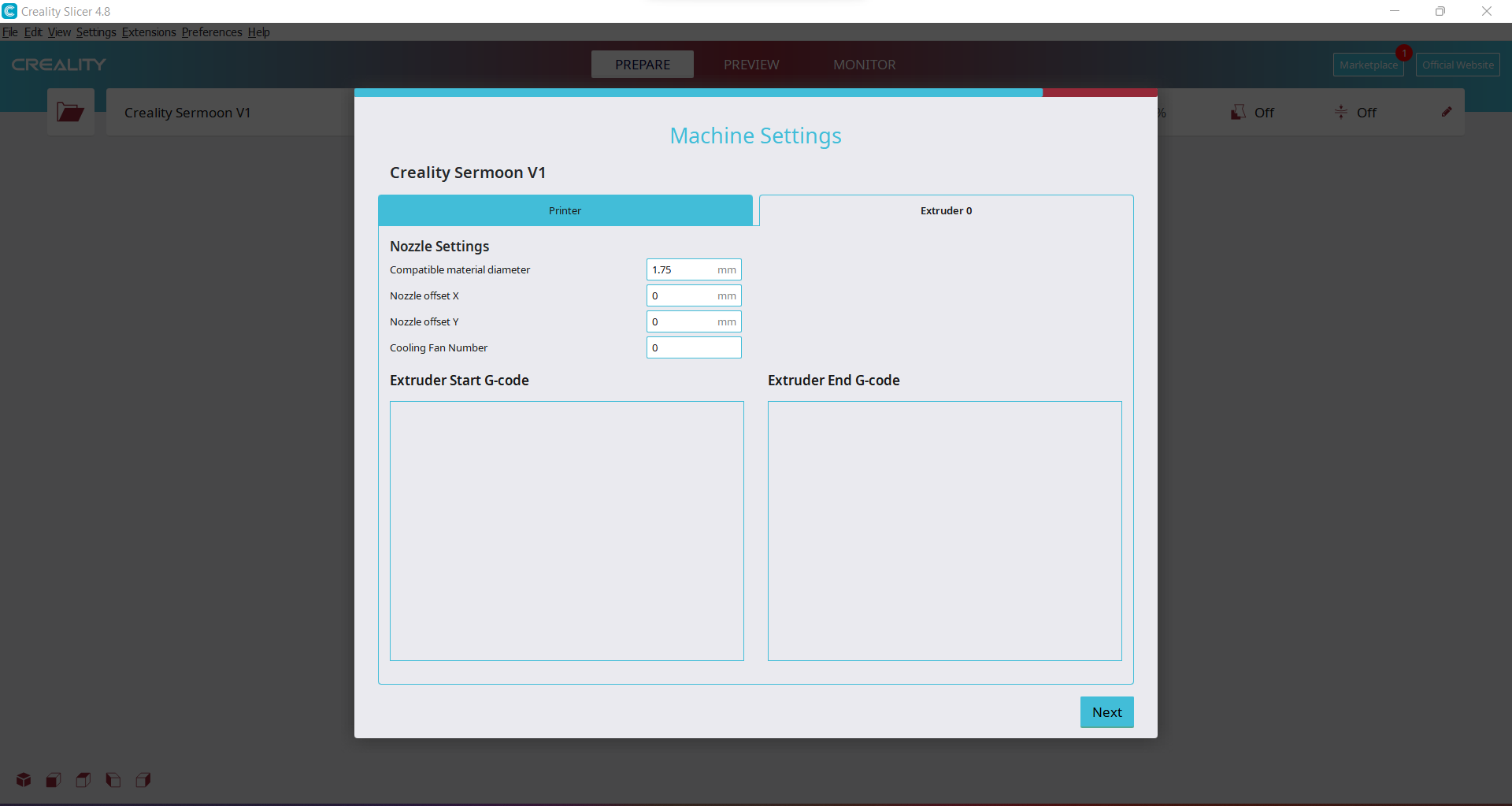Image resolution: width=1512 pixels, height=806 pixels.
Task: Click the Nozzle Settings heading
Action: point(439,247)
